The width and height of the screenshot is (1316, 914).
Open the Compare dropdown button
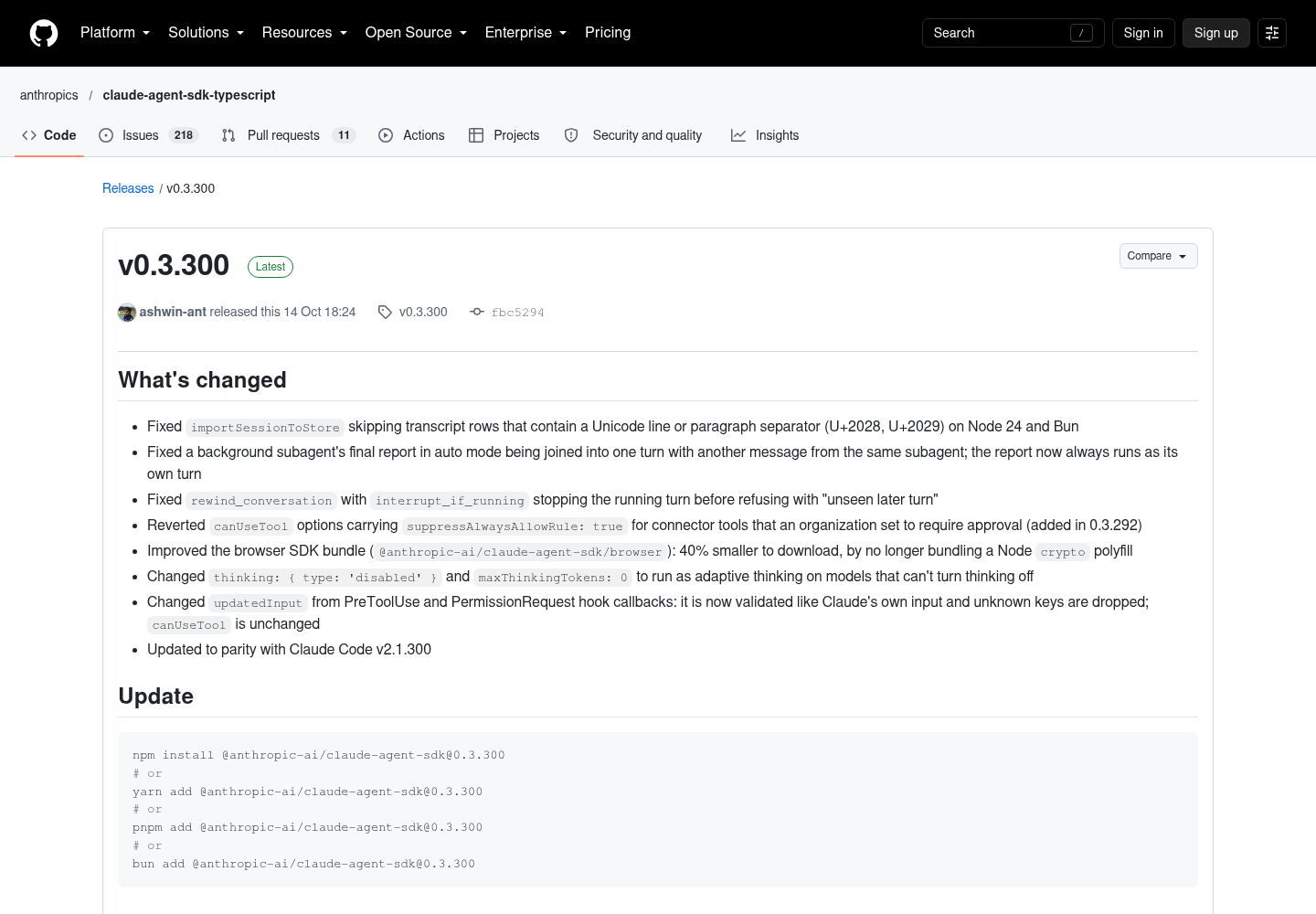point(1158,256)
